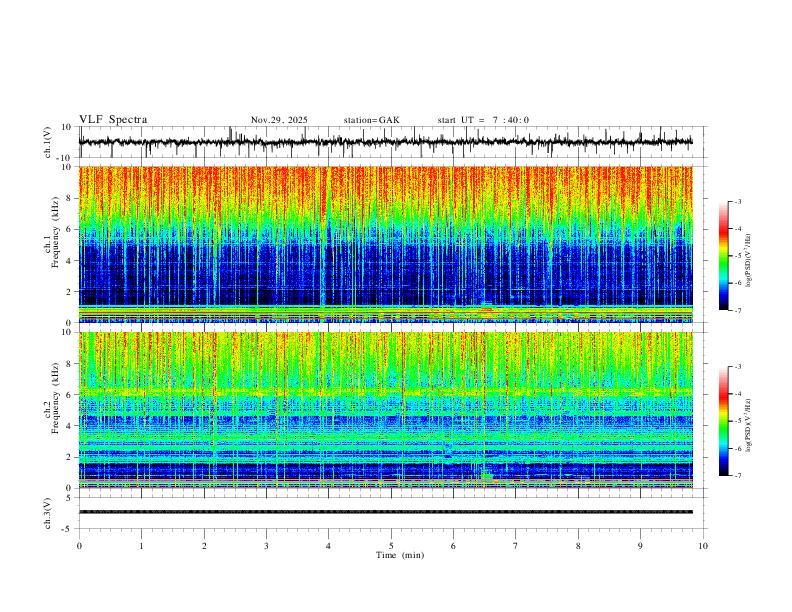Click the 'ch.1(V)' waveform axis label

48,142
